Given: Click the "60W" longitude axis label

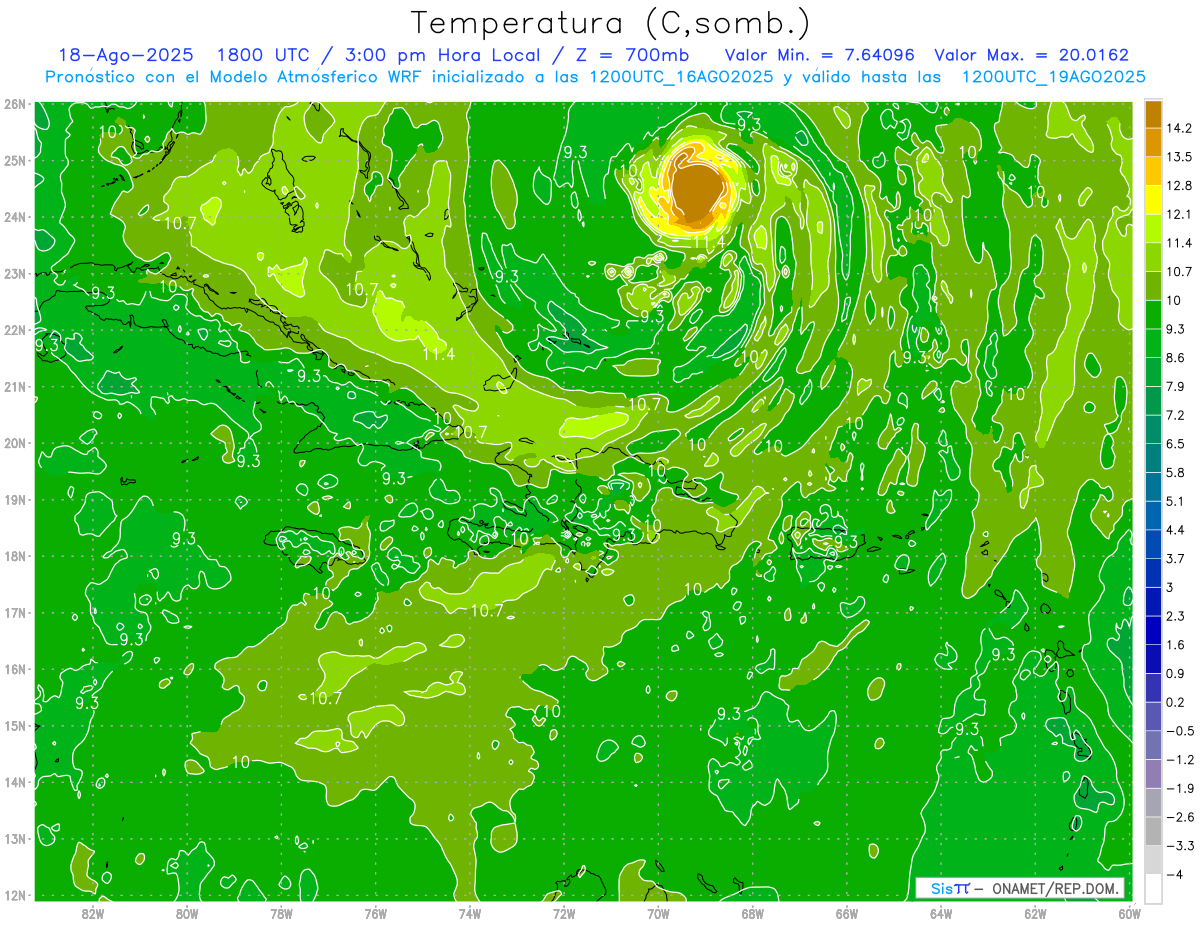Looking at the screenshot, I should pos(1130,913).
